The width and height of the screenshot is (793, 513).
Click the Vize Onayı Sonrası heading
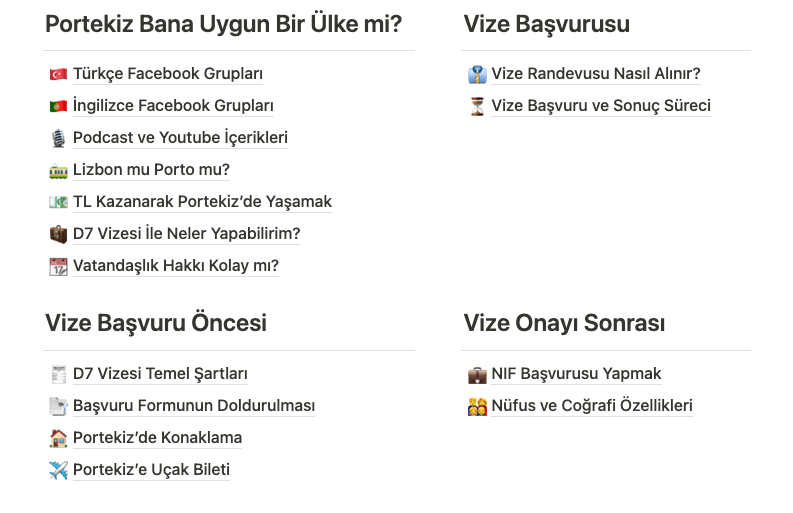564,323
